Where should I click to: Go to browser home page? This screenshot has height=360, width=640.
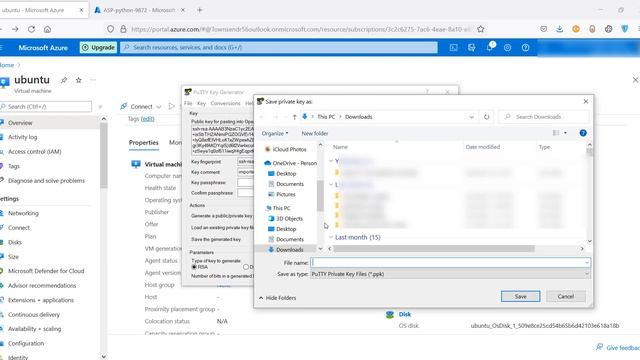click(47, 29)
